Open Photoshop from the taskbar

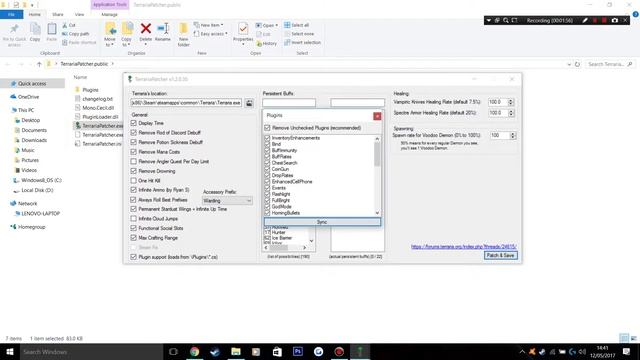pos(298,351)
